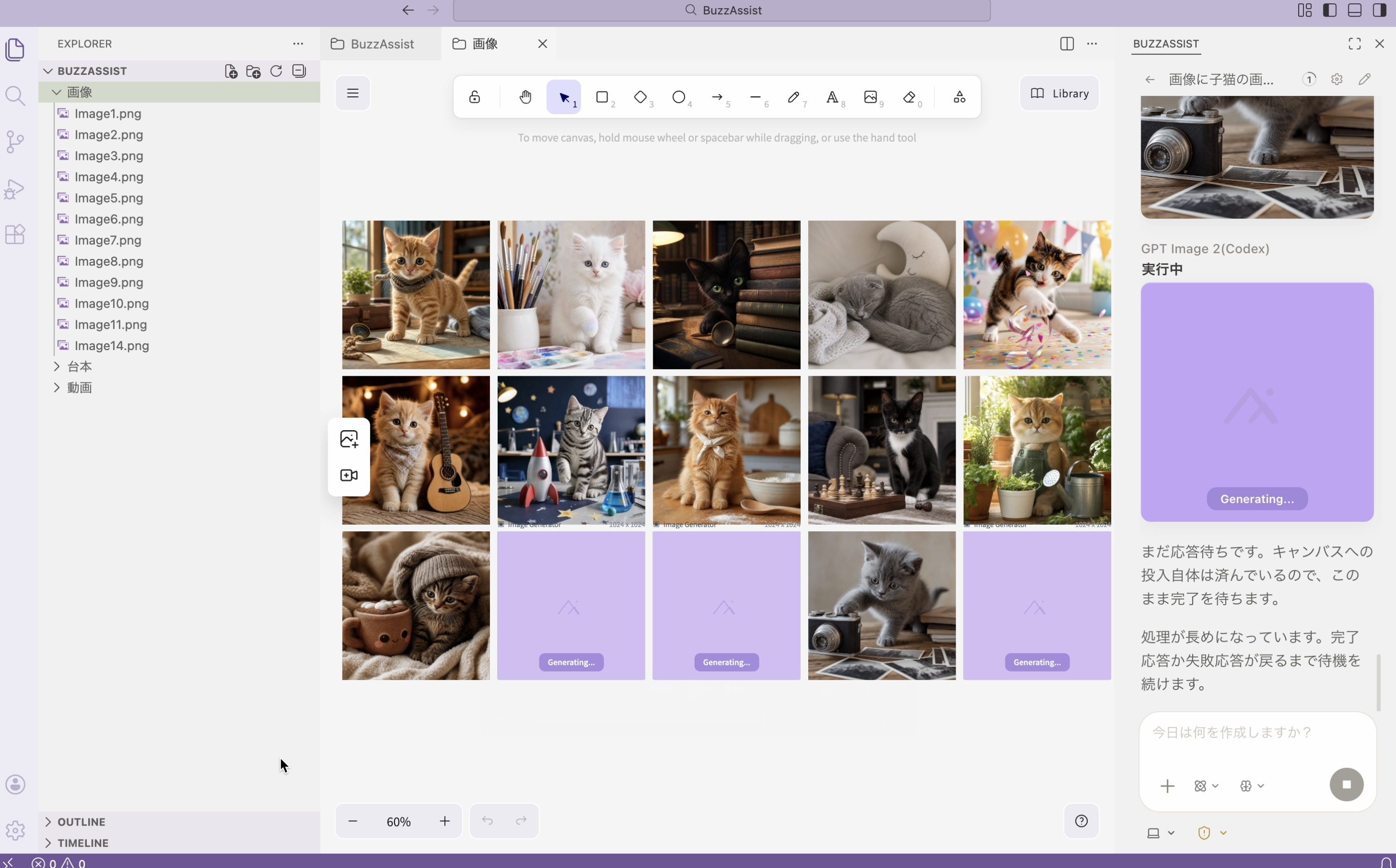Open canvas help question mark
The image size is (1396, 868).
tap(1081, 821)
